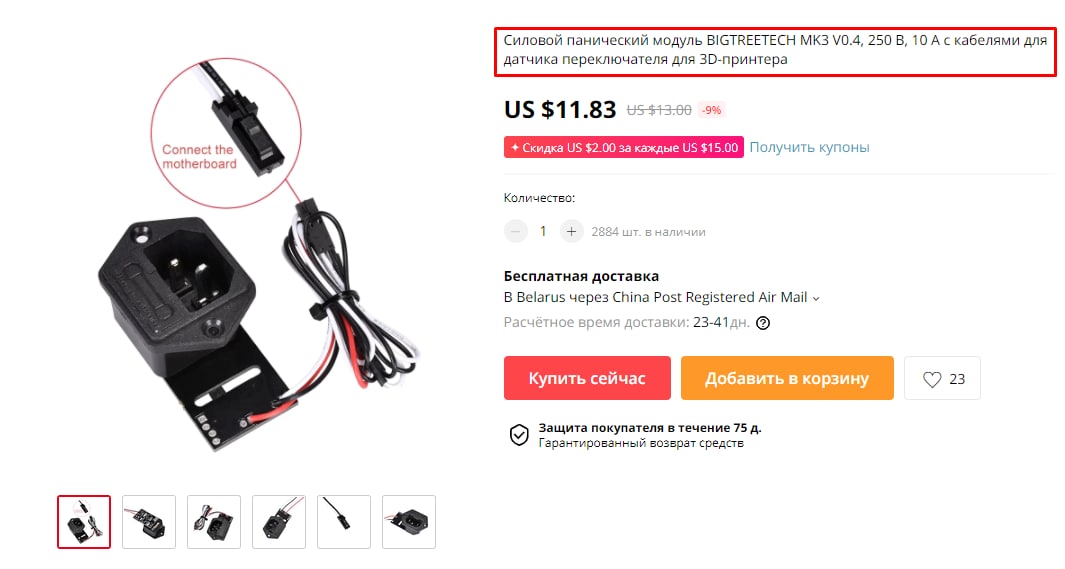Image resolution: width=1065 pixels, height=569 pixels.
Task: Increase quantity with the plus button
Action: (x=571, y=232)
